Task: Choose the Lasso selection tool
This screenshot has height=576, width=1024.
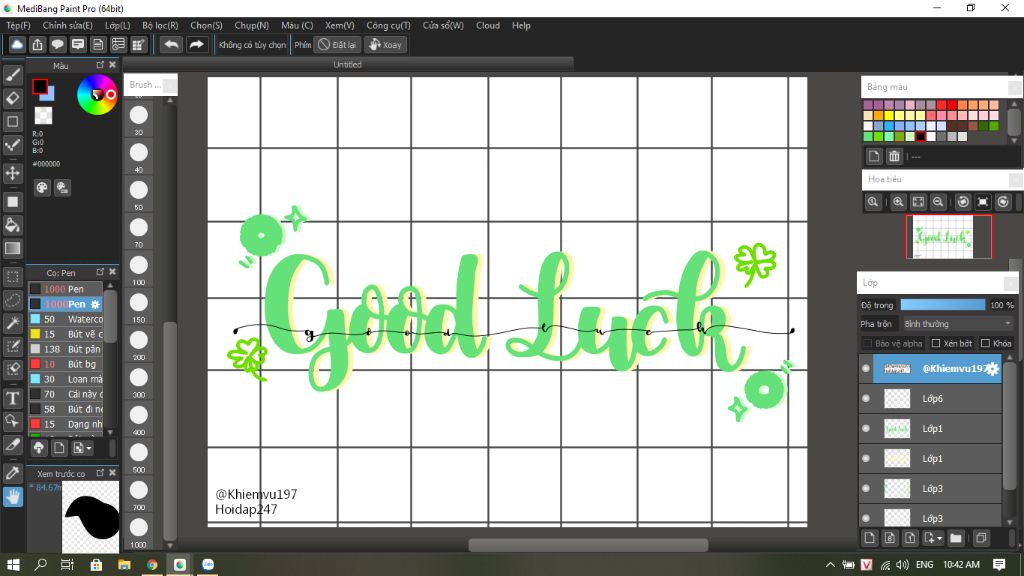Action: pos(12,300)
